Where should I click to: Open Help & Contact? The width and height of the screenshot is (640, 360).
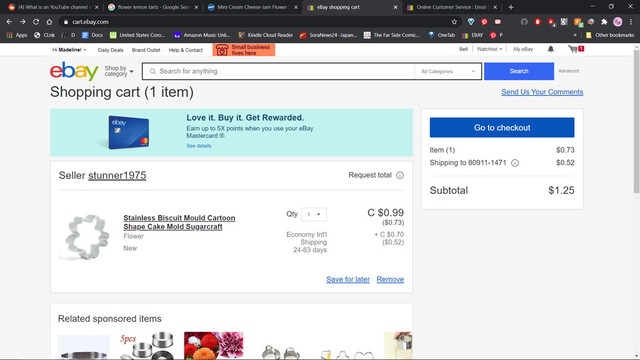186,50
